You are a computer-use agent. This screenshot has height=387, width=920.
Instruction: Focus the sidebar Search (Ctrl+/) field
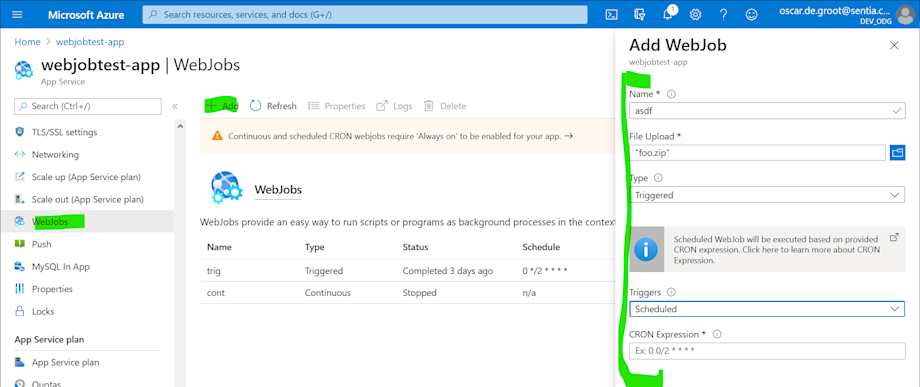(x=88, y=106)
